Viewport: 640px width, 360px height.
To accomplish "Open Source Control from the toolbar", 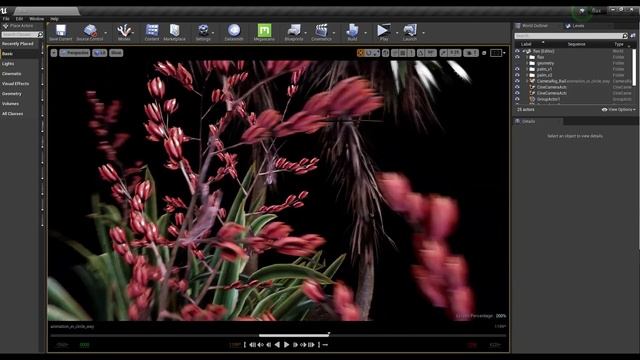I will 90,31.
